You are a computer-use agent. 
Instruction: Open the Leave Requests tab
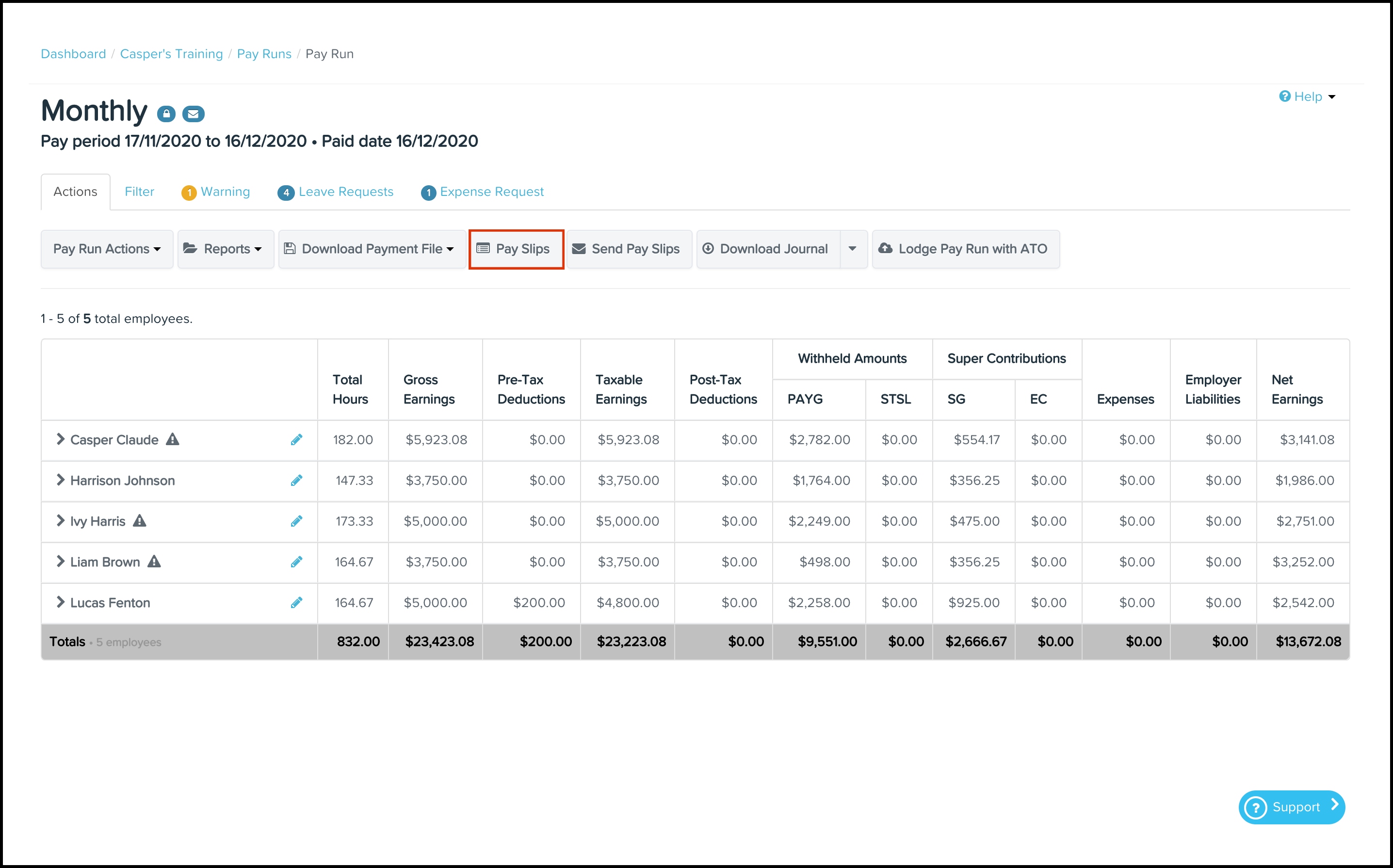click(336, 192)
